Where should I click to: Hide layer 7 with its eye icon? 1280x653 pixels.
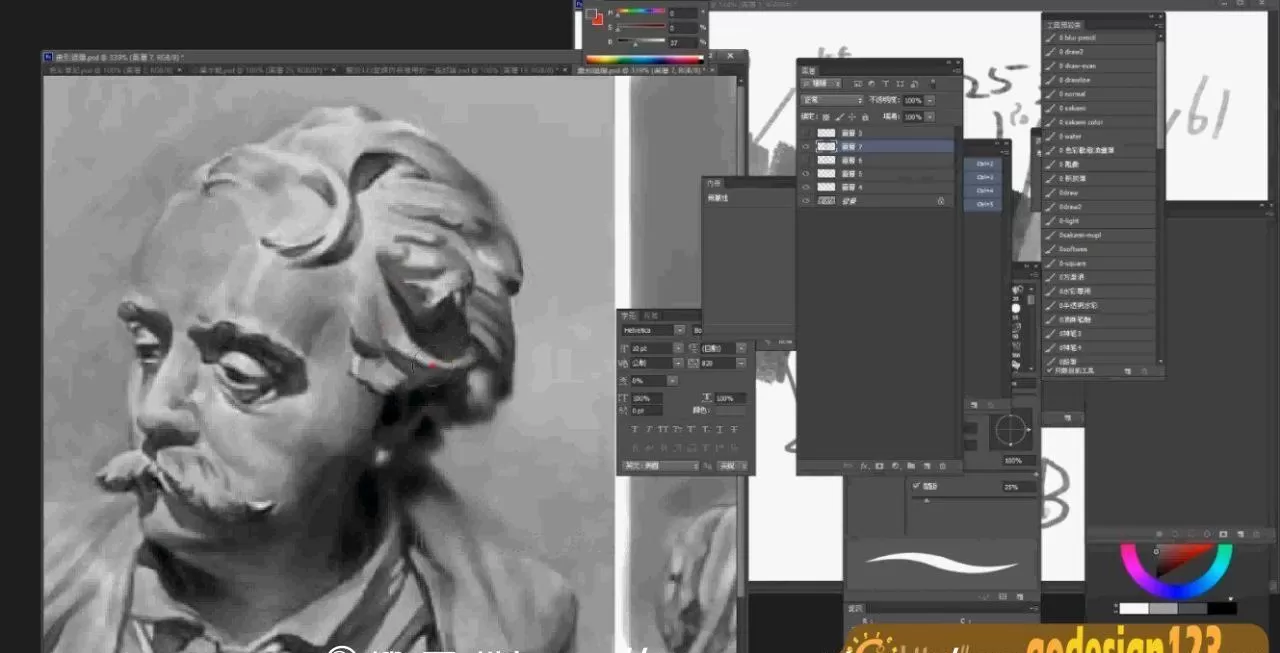[x=806, y=146]
